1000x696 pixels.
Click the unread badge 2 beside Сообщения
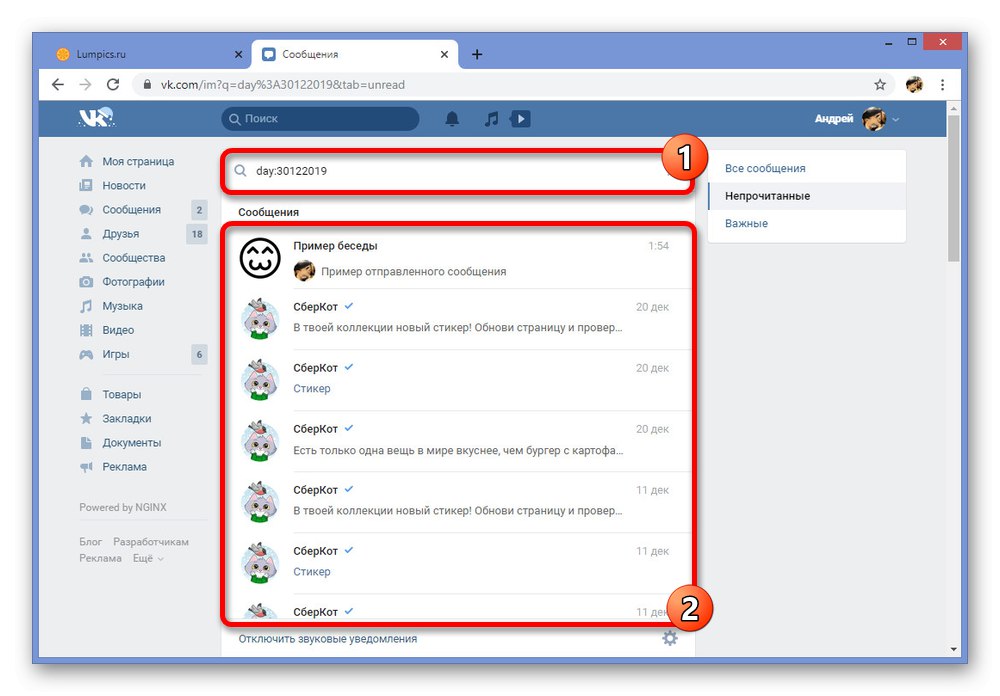click(x=199, y=210)
